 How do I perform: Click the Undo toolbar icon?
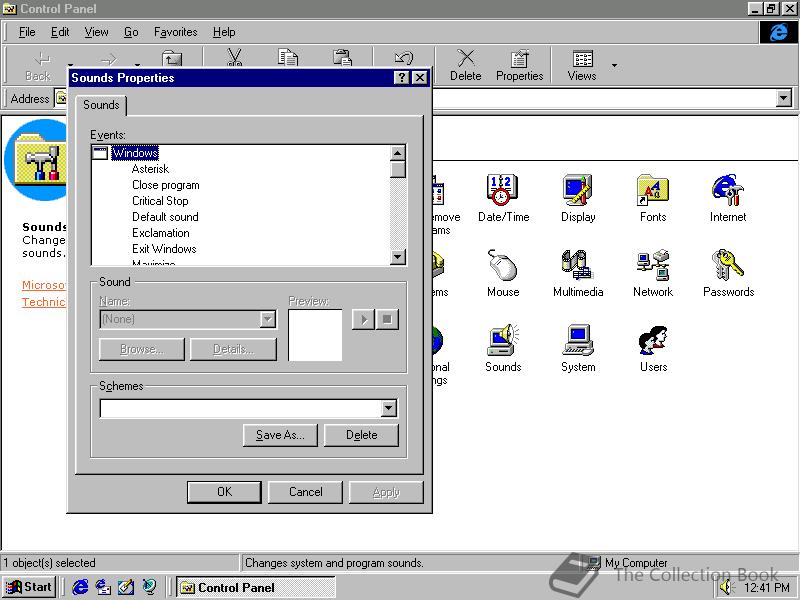coord(404,58)
